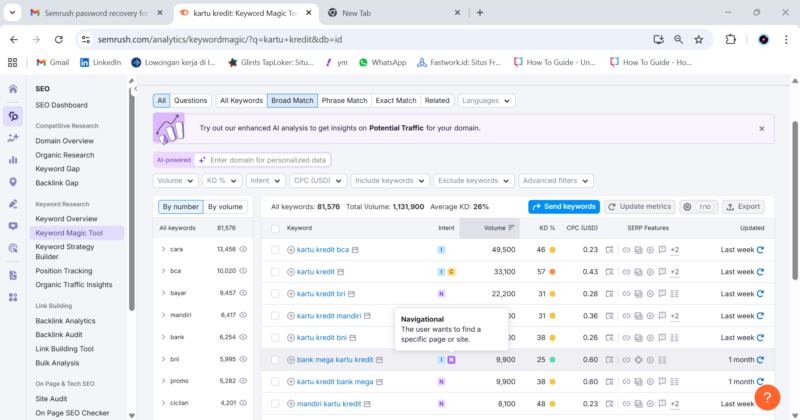Image resolution: width=800 pixels, height=420 pixels.
Task: Open the kartu kredit bank mega keyword link
Action: (335, 382)
